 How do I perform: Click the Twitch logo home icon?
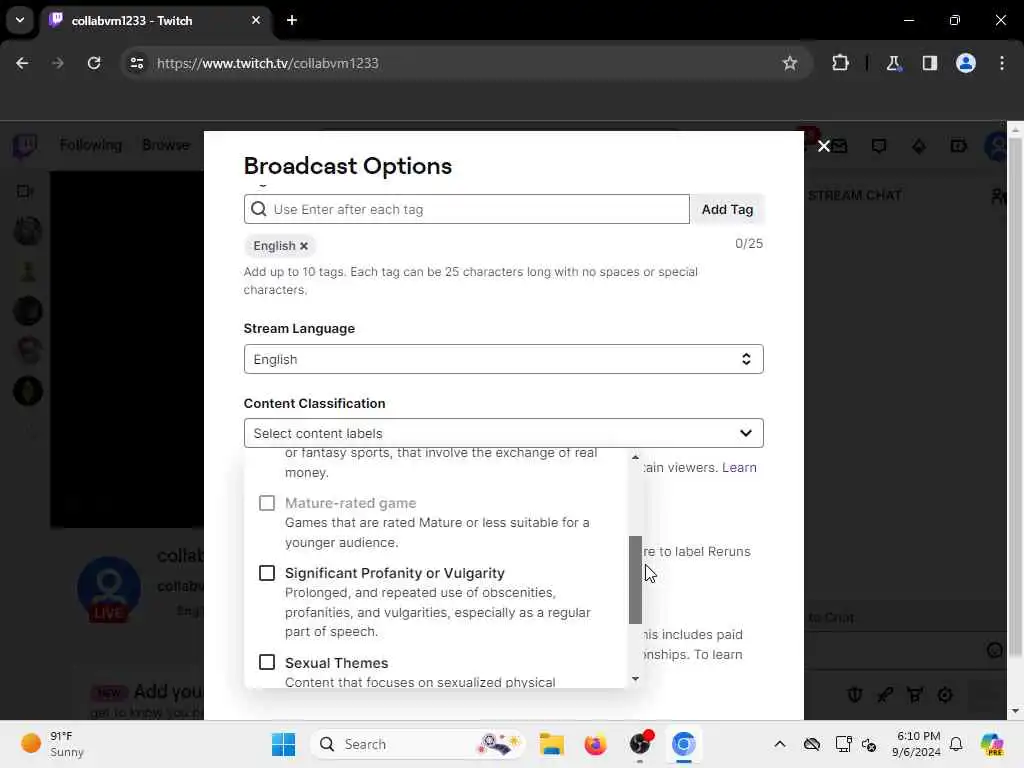click(25, 146)
